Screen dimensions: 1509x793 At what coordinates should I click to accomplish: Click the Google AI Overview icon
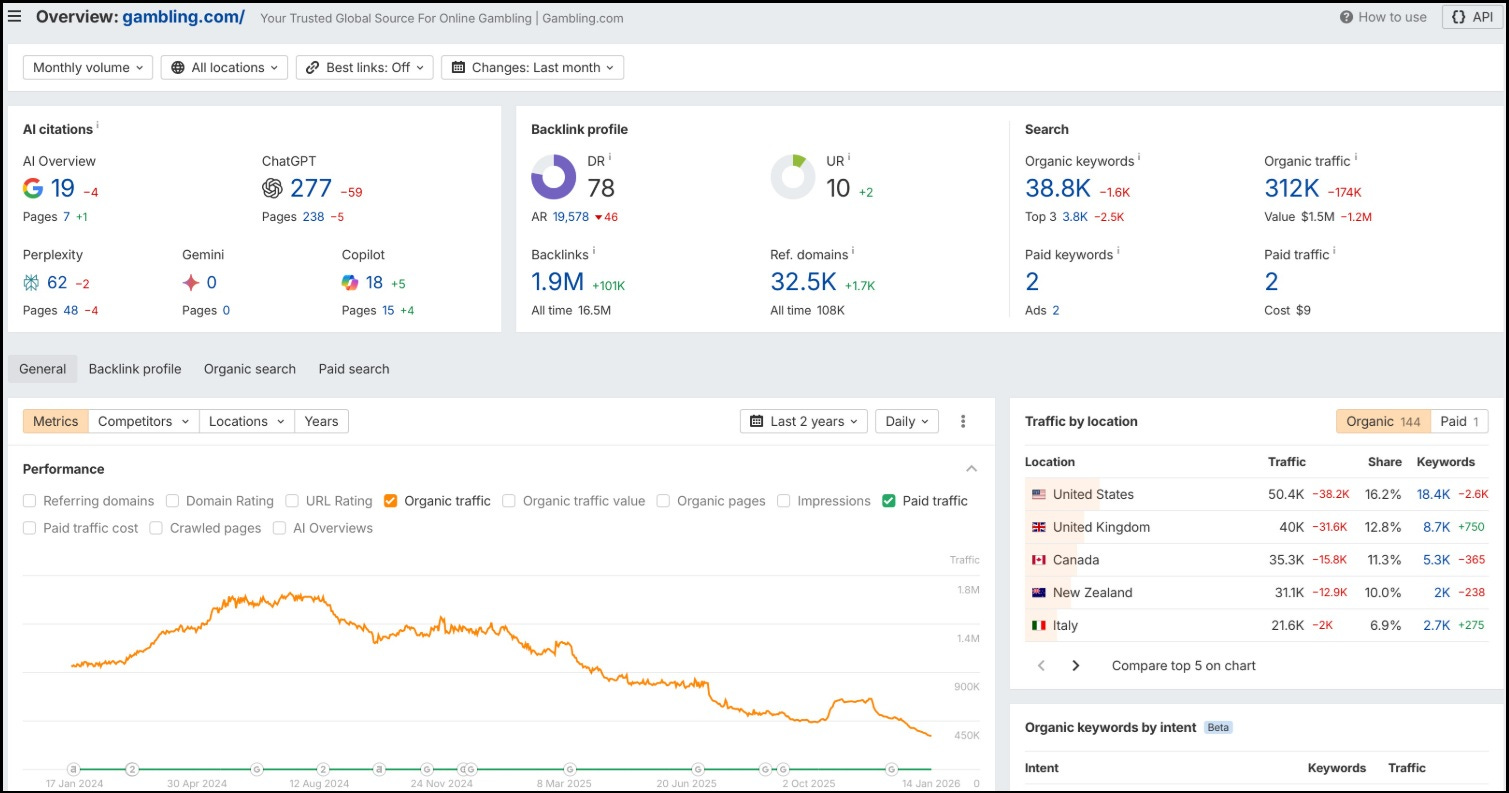click(x=33, y=188)
